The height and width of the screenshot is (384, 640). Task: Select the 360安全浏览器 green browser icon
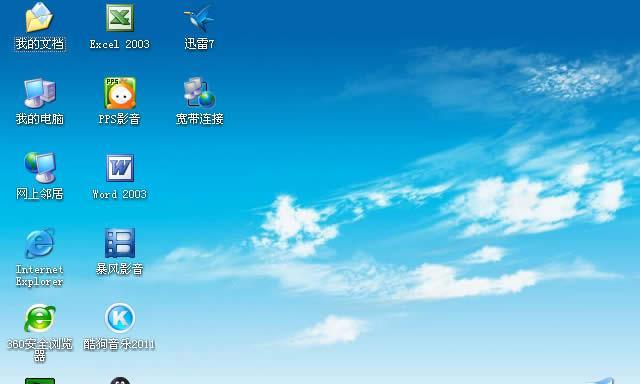click(40, 318)
